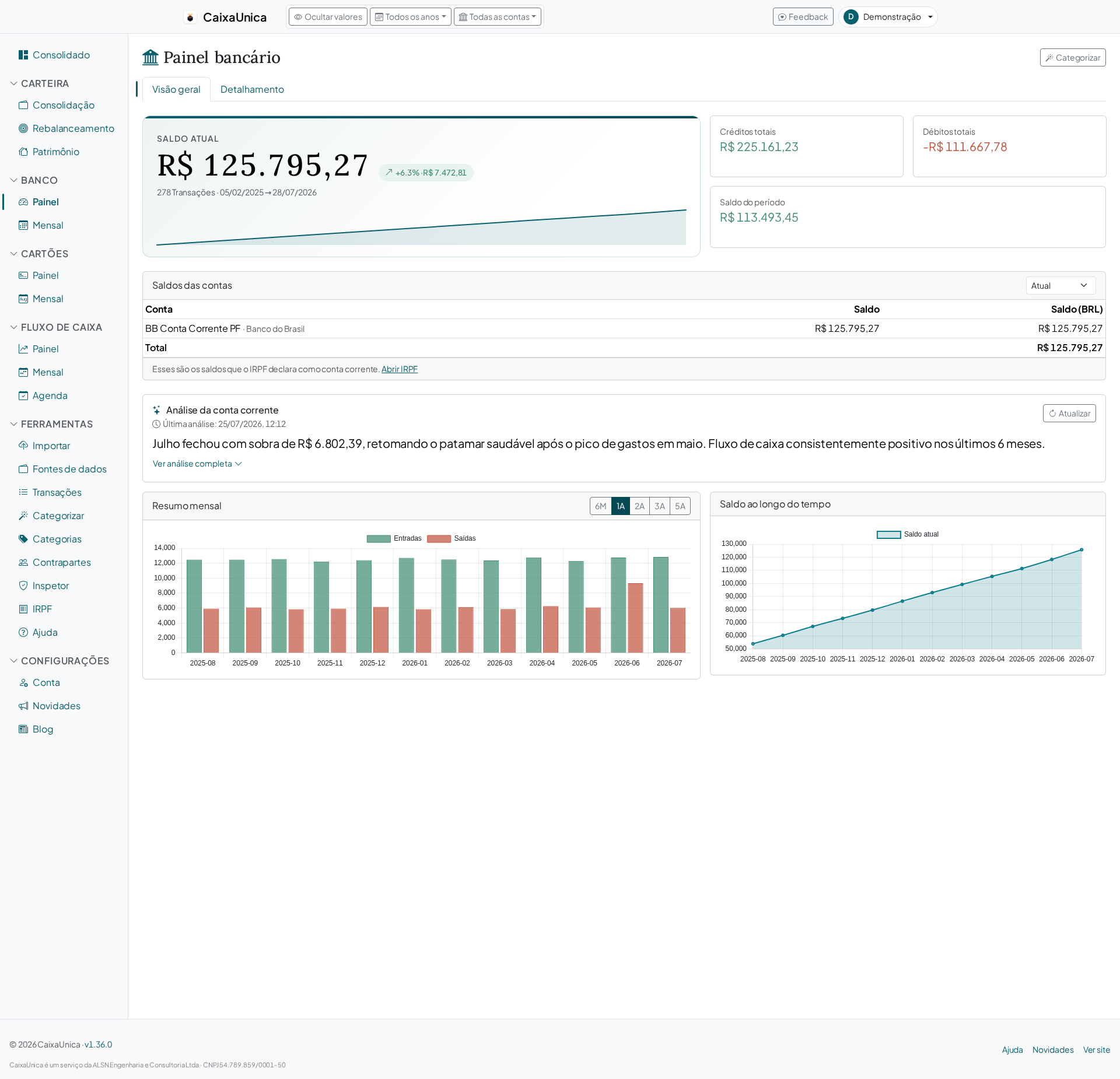Open footer Ver site link
Screen dimensions: 1120x1079
(1096, 1050)
